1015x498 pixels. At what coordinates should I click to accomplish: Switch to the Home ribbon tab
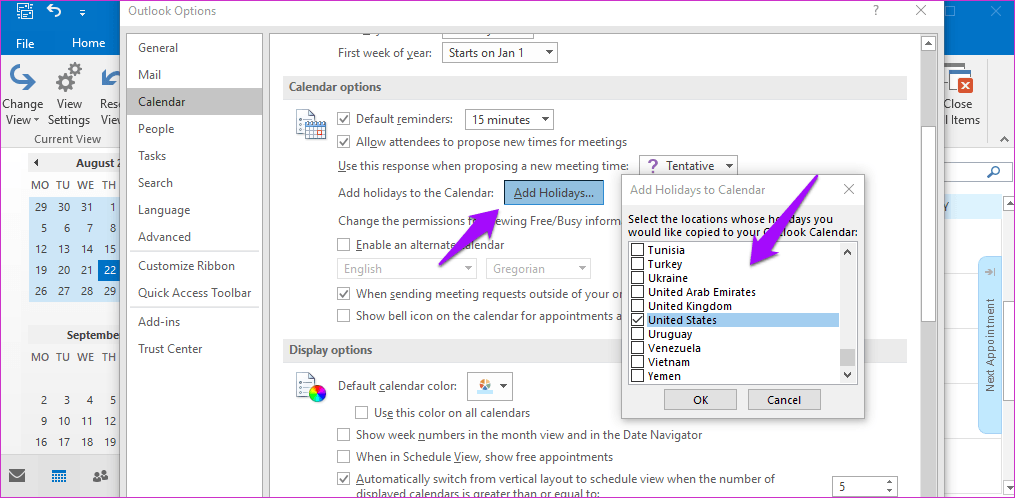pos(89,43)
